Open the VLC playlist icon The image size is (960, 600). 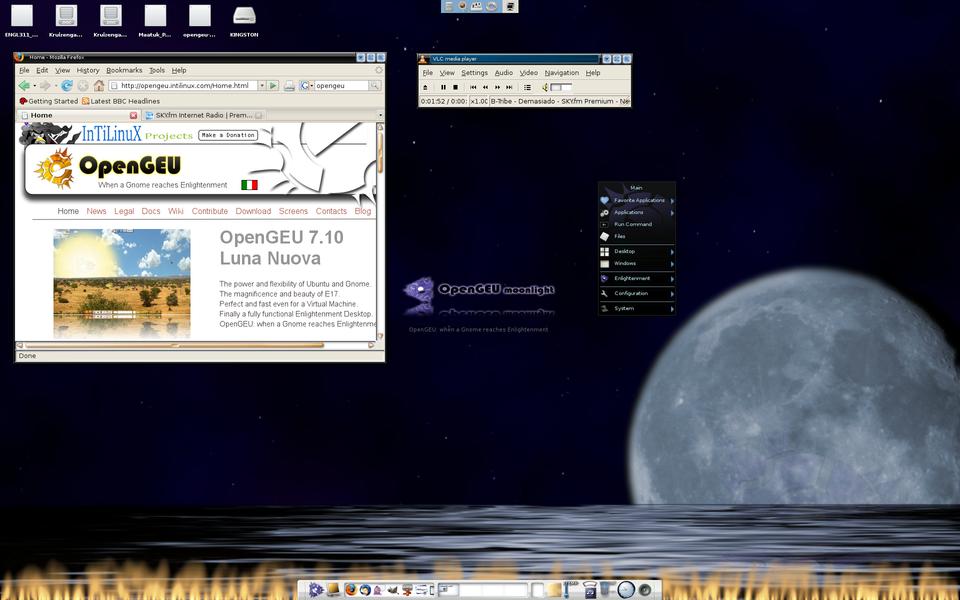[527, 87]
